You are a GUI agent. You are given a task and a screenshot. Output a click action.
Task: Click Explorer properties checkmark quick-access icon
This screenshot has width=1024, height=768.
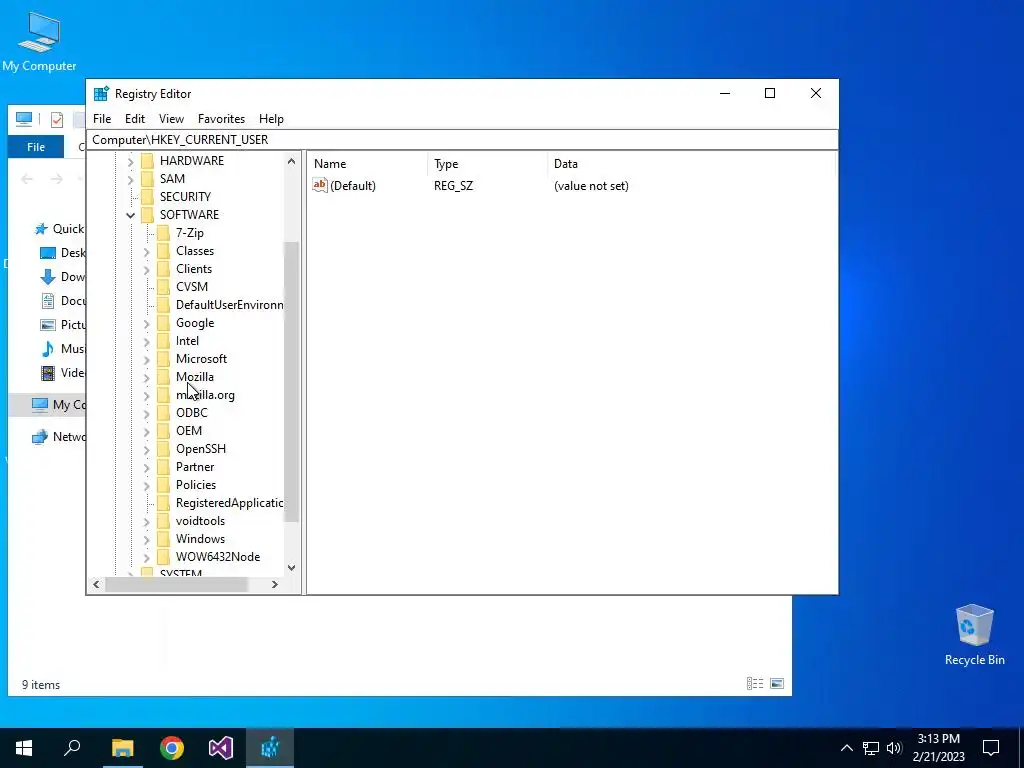57,120
